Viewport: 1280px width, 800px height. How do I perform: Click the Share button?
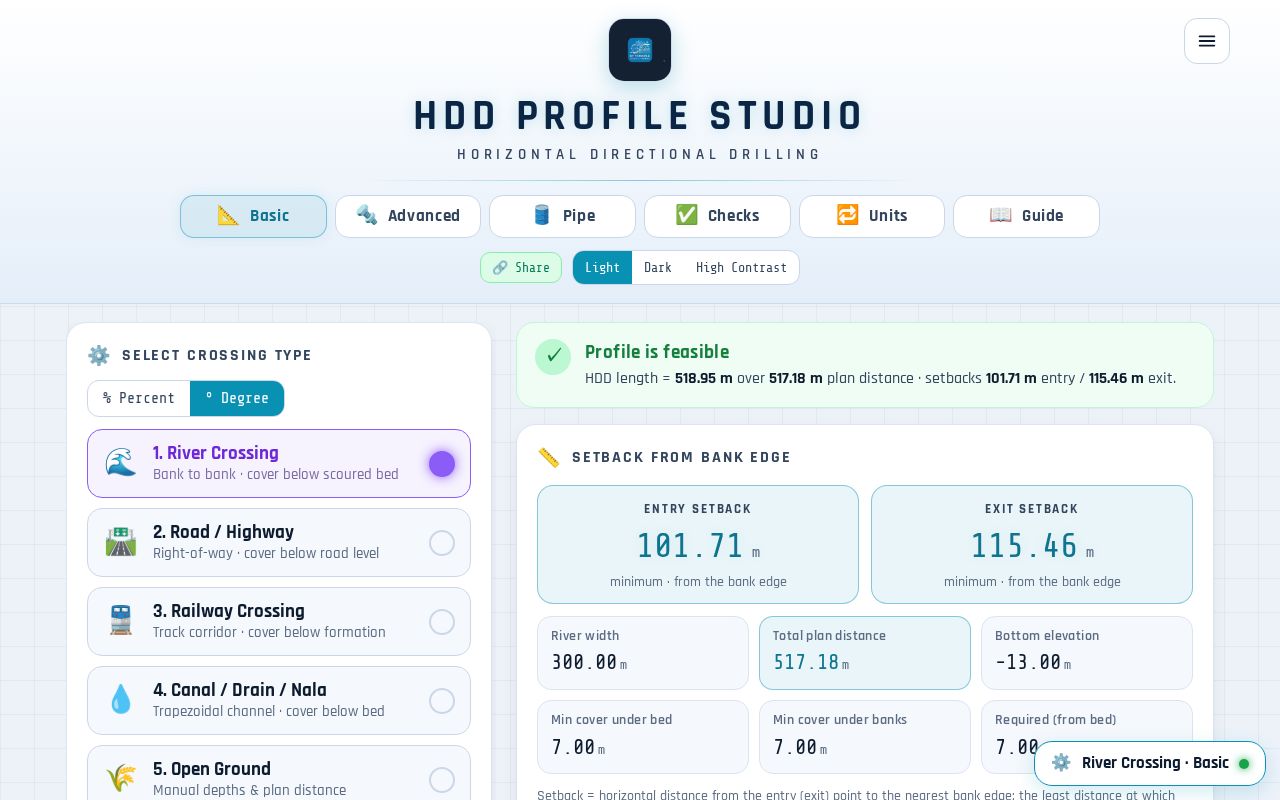[x=521, y=268]
